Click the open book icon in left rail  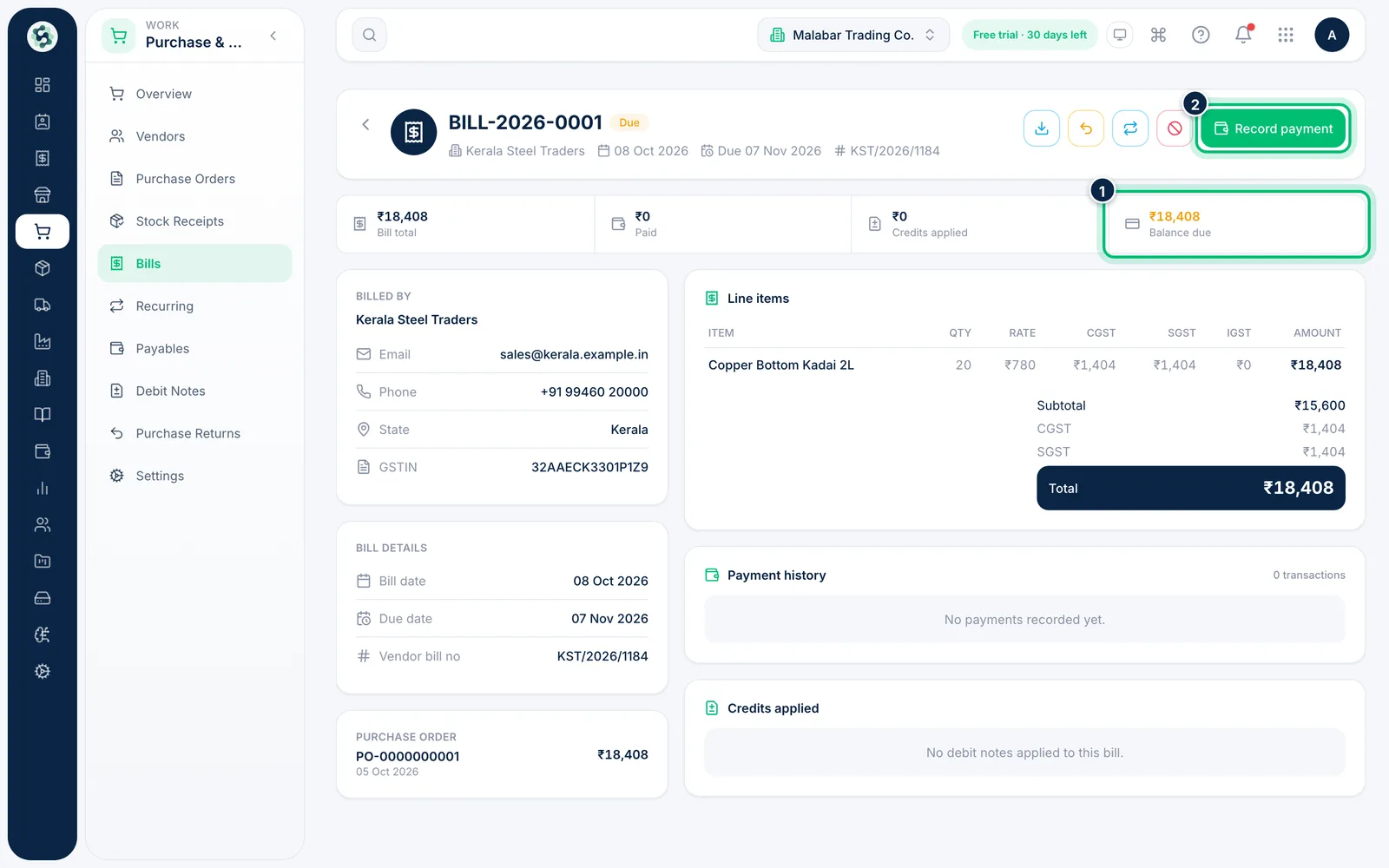tap(42, 415)
